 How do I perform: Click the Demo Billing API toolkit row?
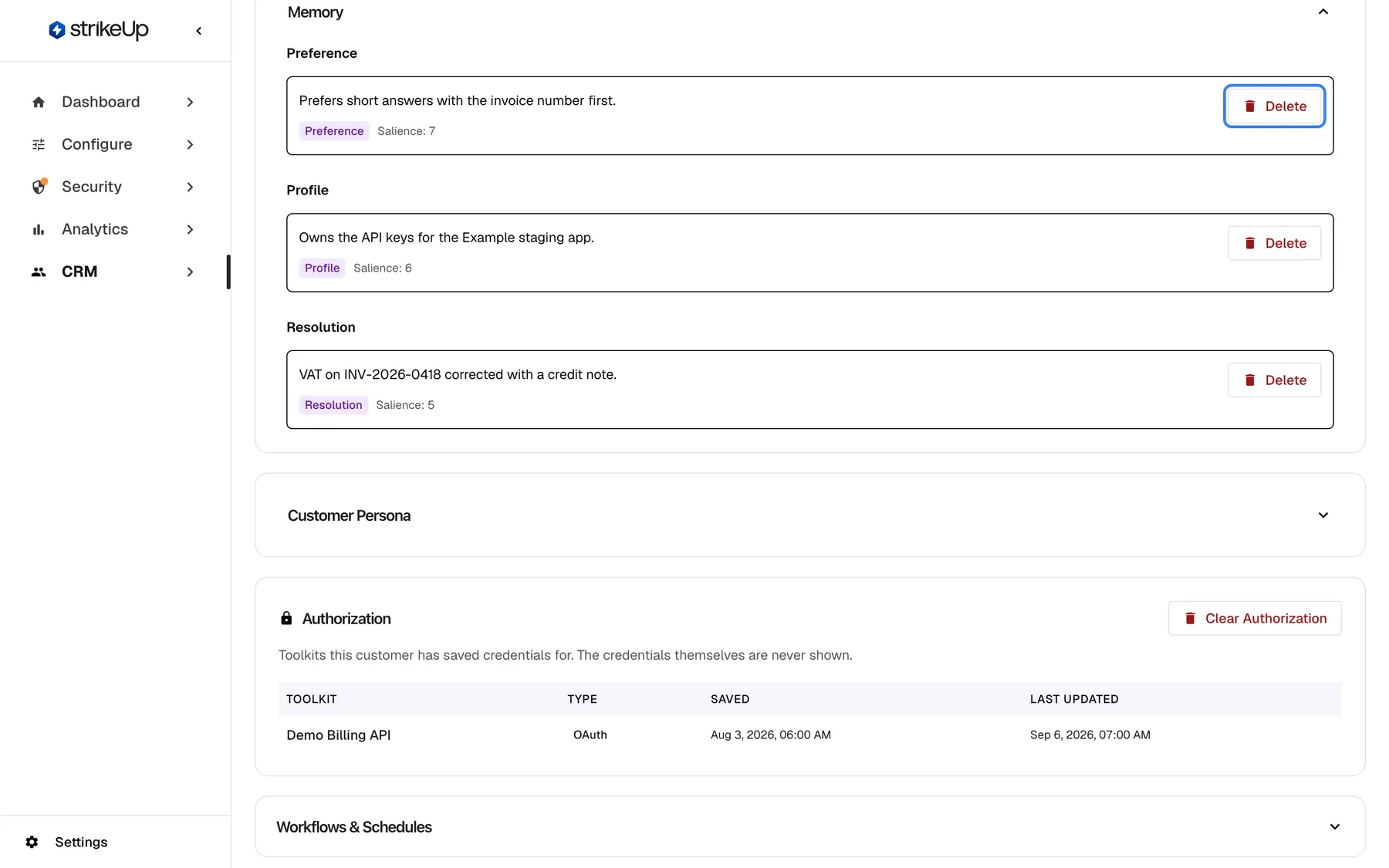click(810, 735)
